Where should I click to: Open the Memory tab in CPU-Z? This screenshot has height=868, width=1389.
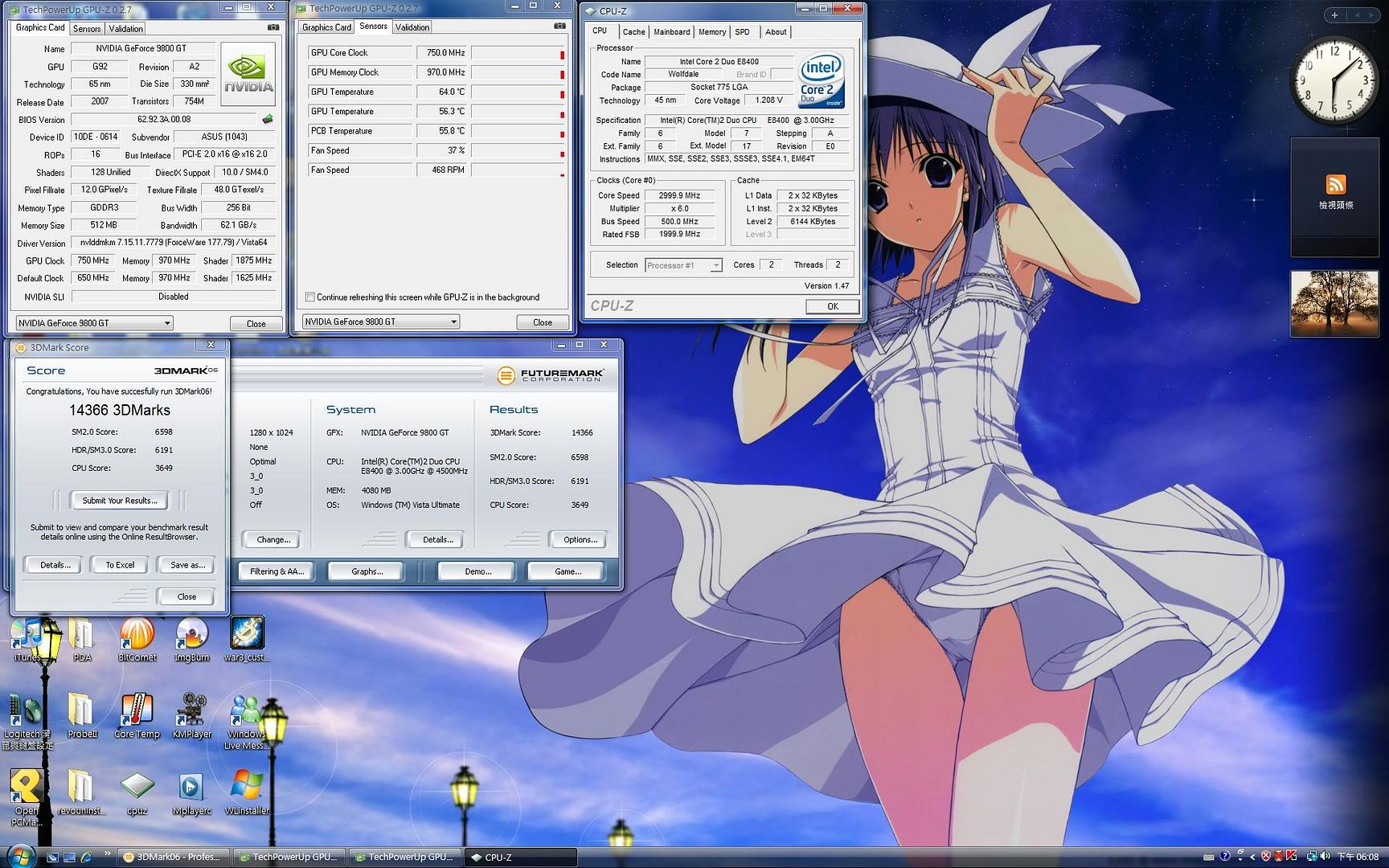[711, 32]
